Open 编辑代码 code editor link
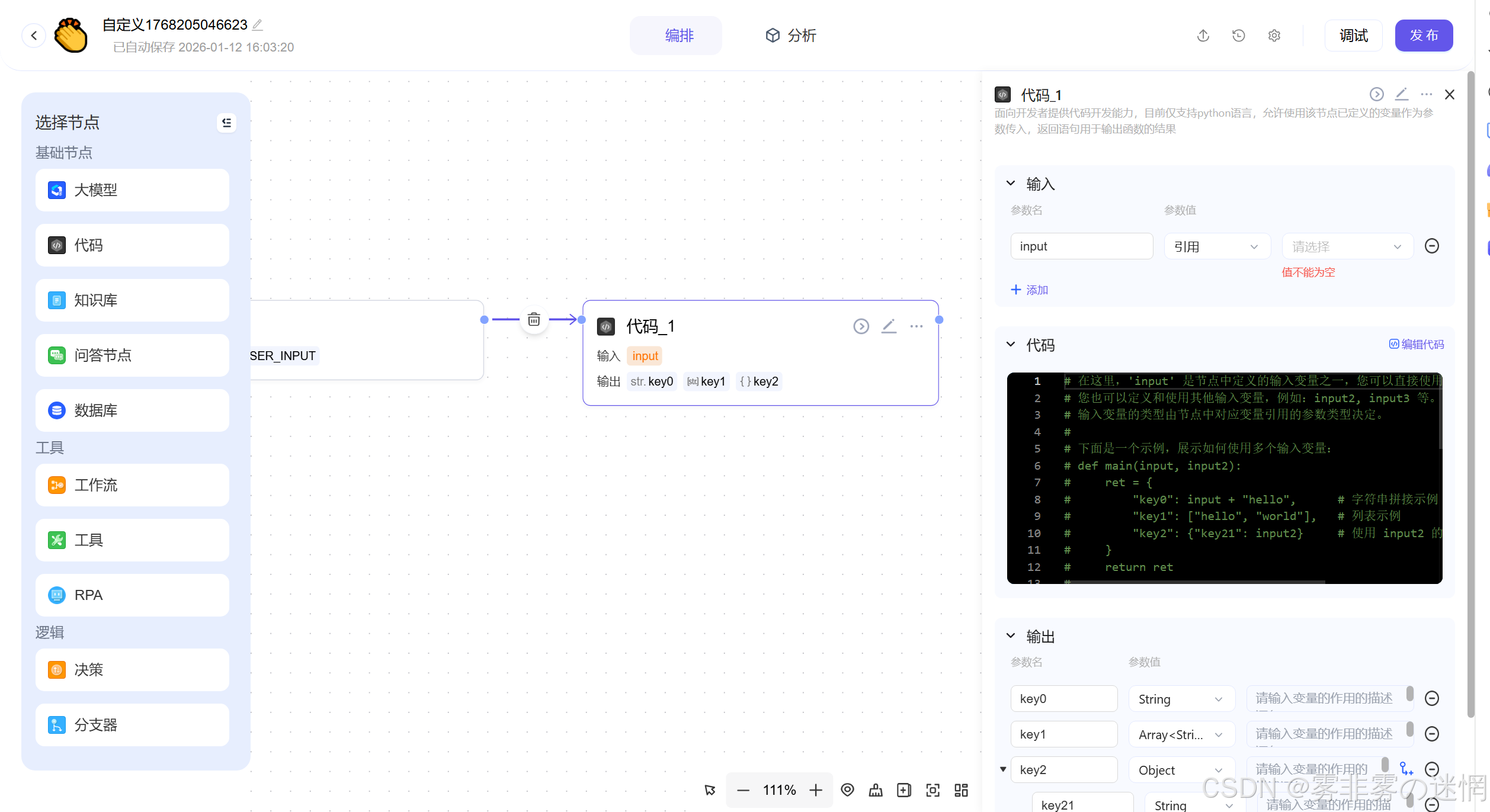This screenshot has width=1490, height=812. tap(1416, 344)
